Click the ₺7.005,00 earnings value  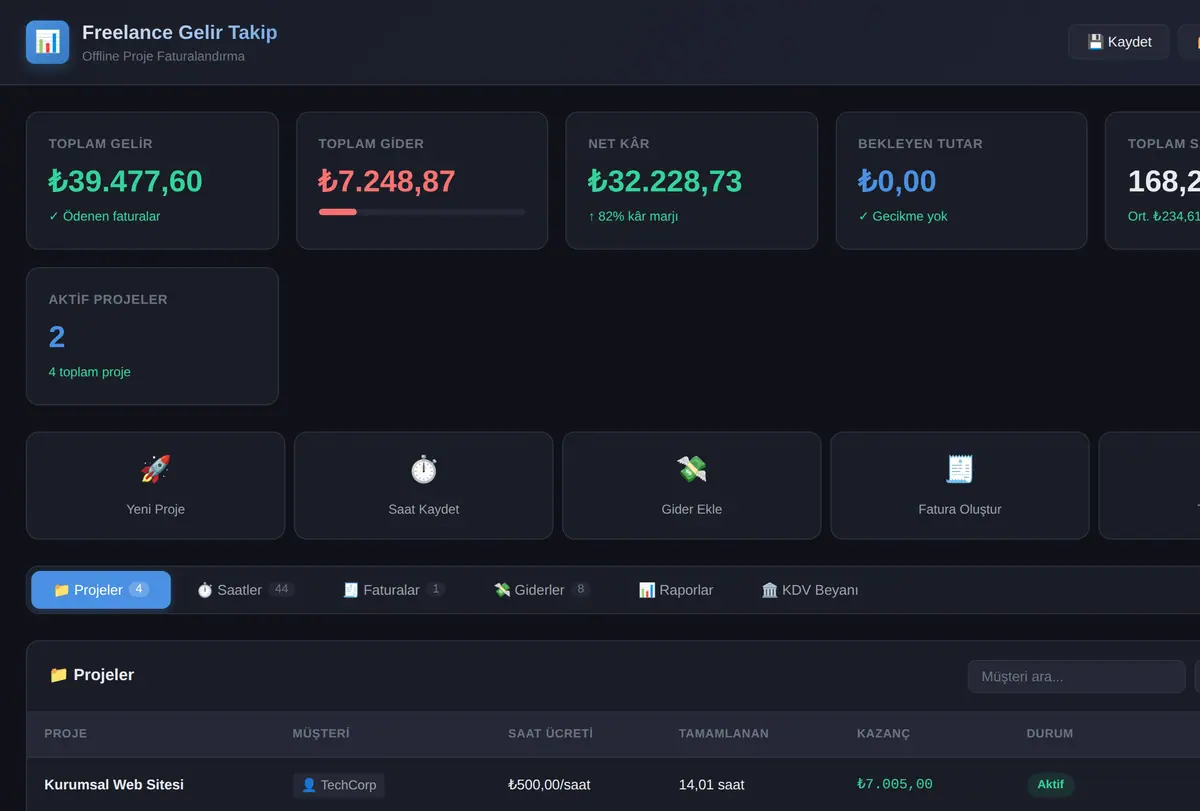click(895, 785)
